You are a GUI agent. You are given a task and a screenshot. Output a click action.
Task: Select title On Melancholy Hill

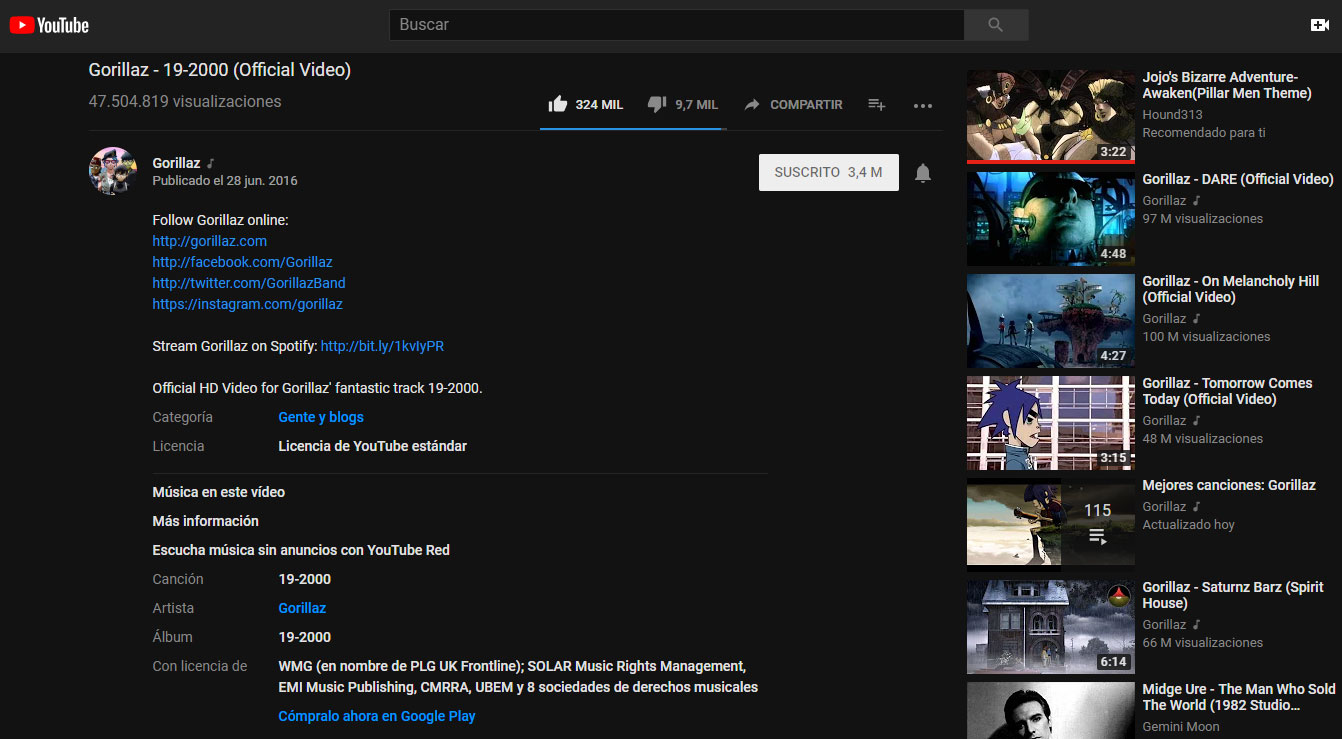[x=1231, y=289]
